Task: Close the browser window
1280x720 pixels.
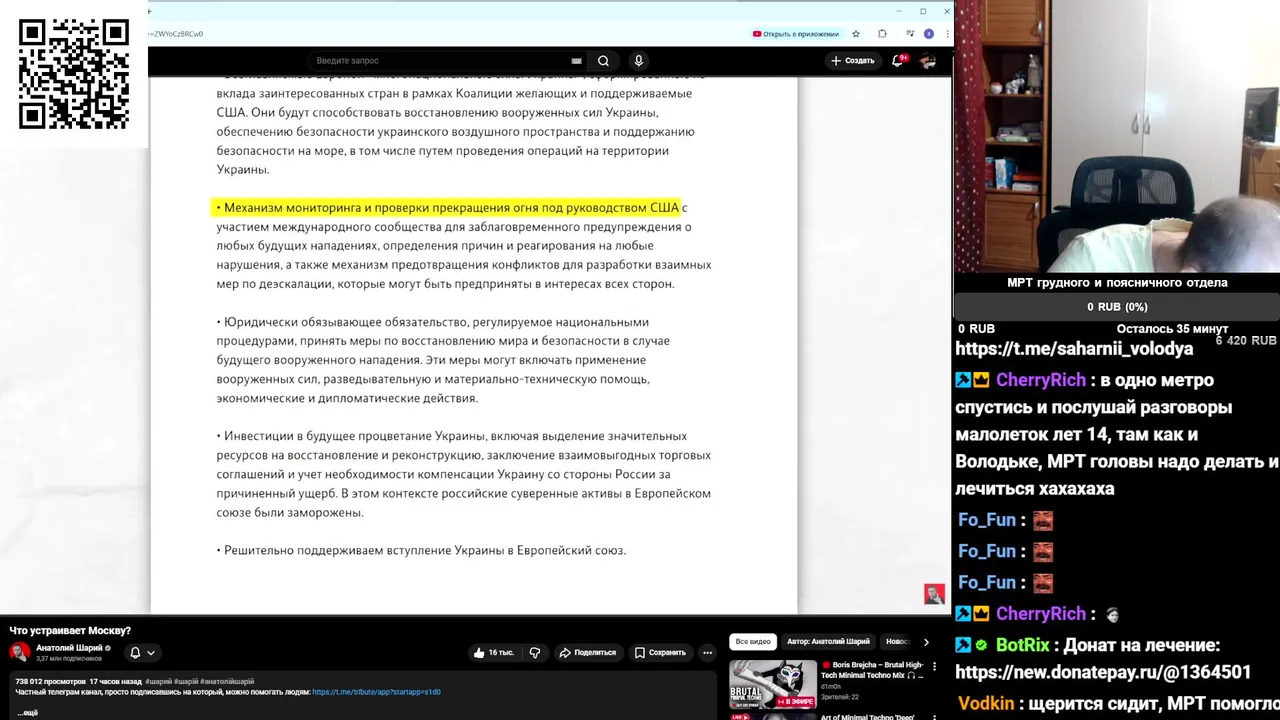Action: [x=946, y=11]
